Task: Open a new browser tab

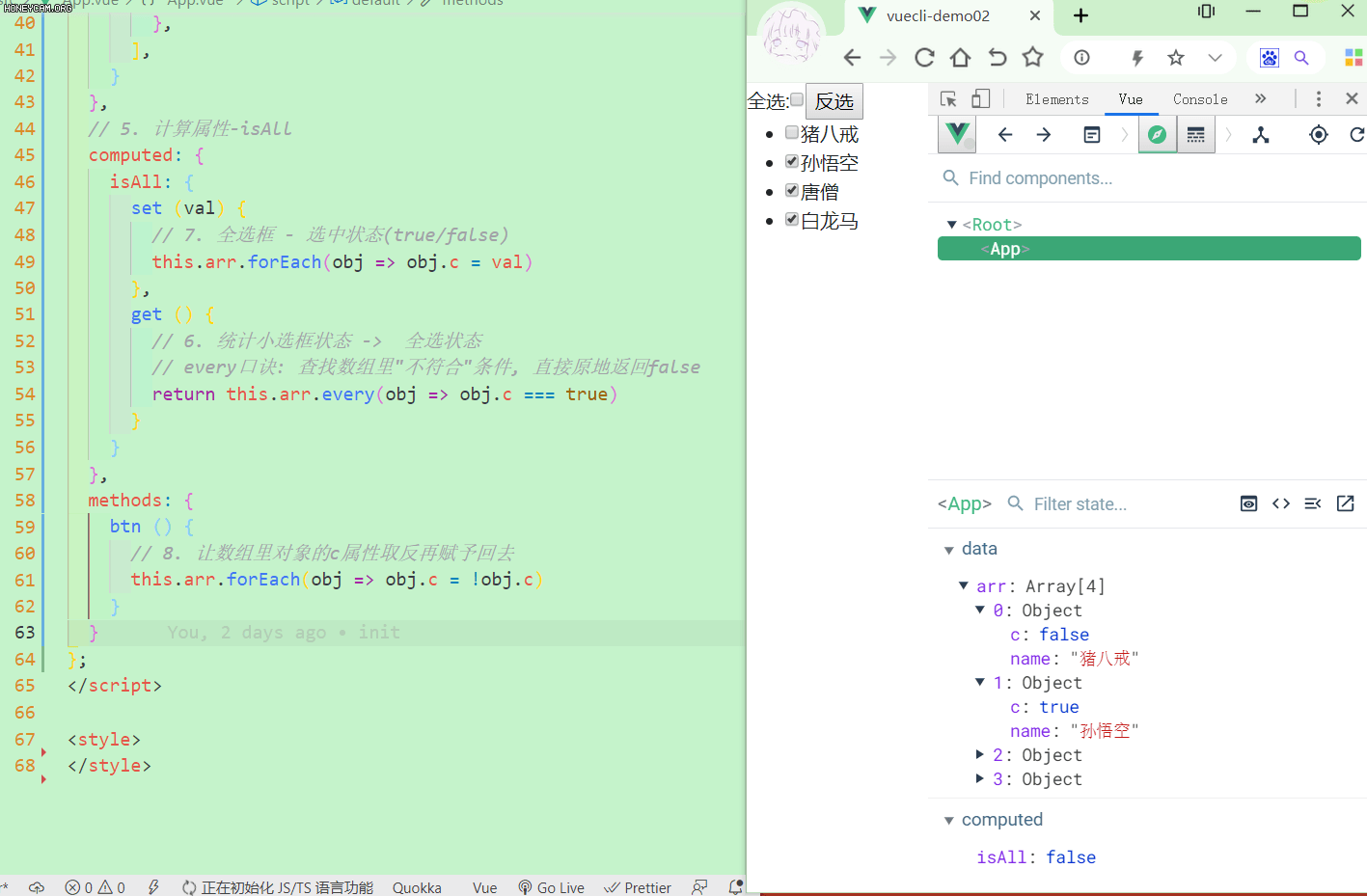Action: pyautogui.click(x=1080, y=15)
